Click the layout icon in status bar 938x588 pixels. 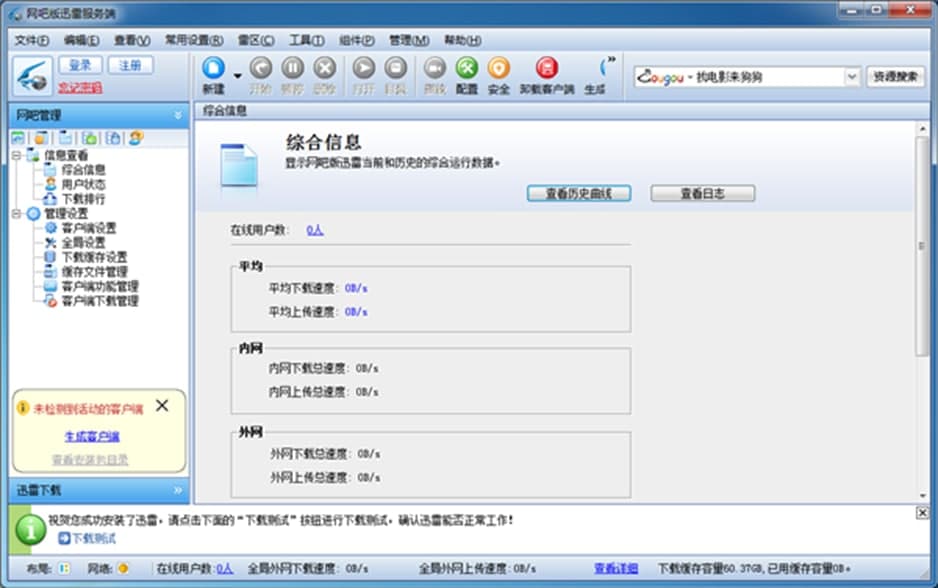(x=64, y=568)
